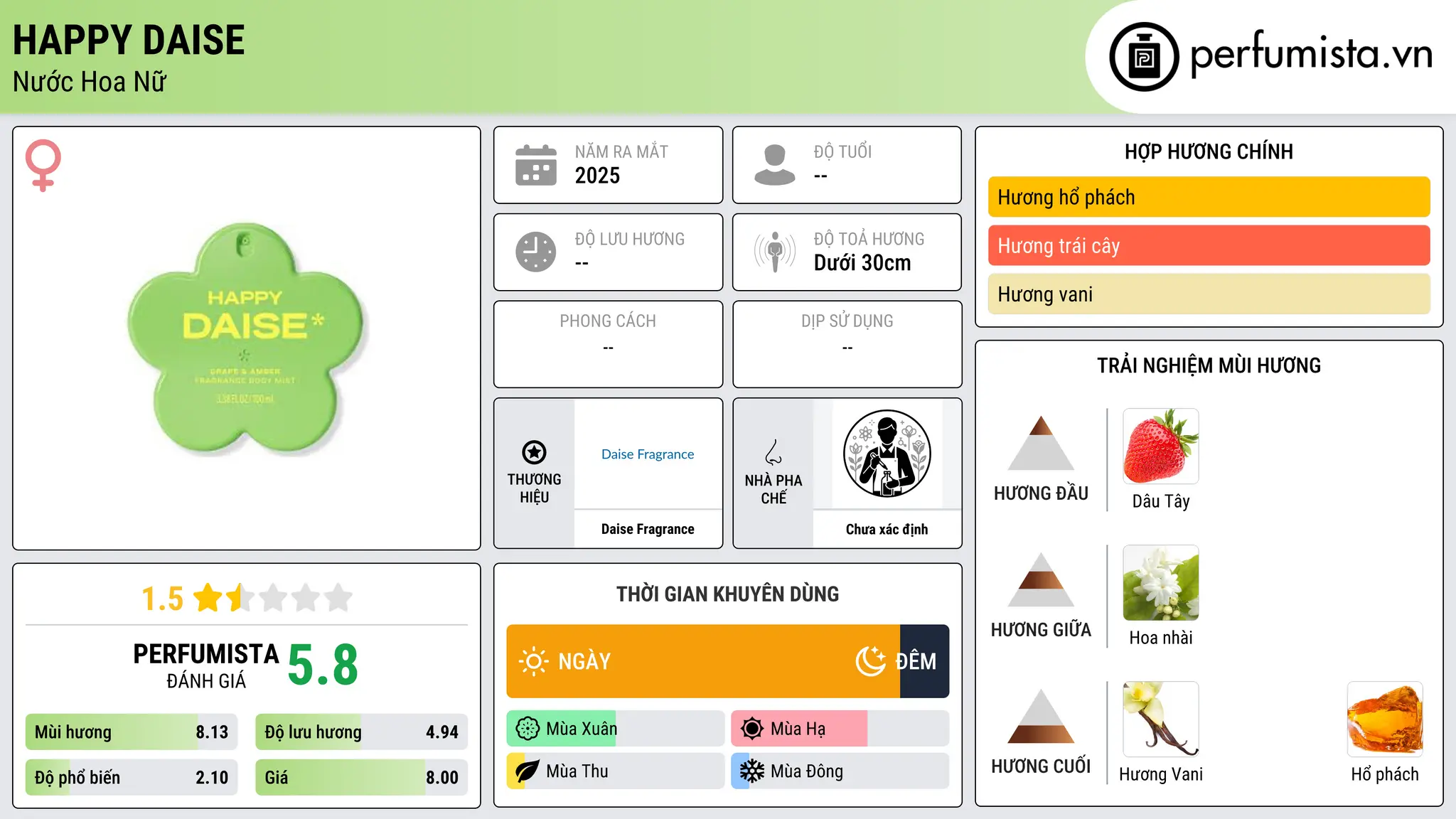
Task: Click the calendar icon beside Năm ra mắt
Action: click(536, 165)
